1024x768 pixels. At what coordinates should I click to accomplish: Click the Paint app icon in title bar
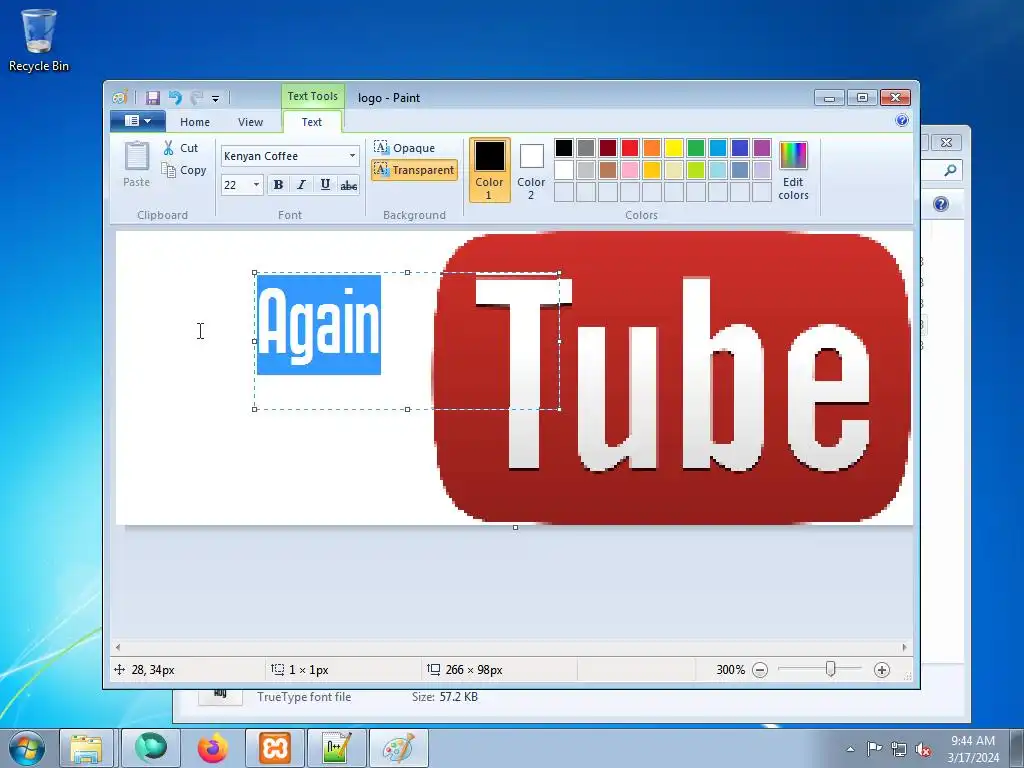[x=120, y=98]
